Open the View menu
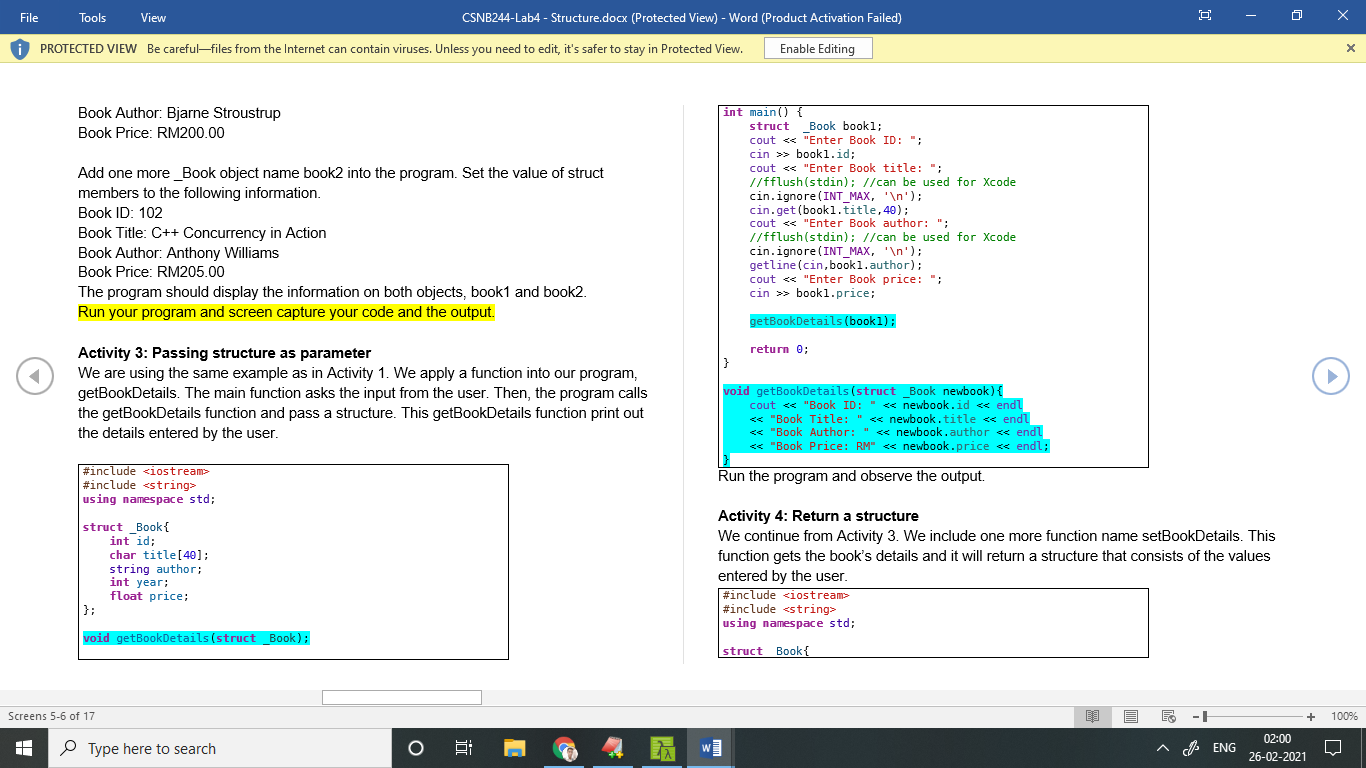This screenshot has width=1366, height=768. [x=153, y=17]
